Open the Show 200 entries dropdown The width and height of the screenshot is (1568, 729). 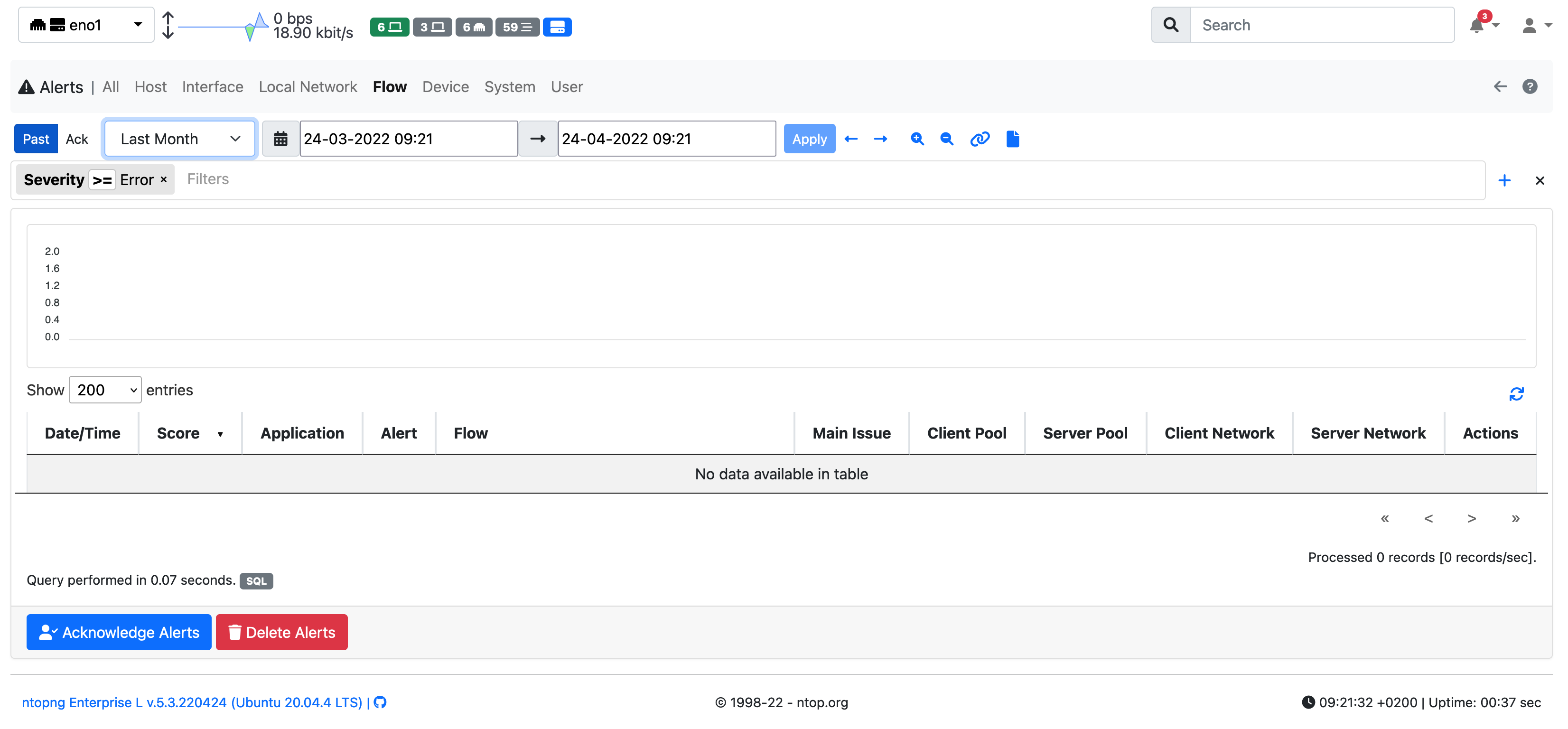click(x=105, y=390)
